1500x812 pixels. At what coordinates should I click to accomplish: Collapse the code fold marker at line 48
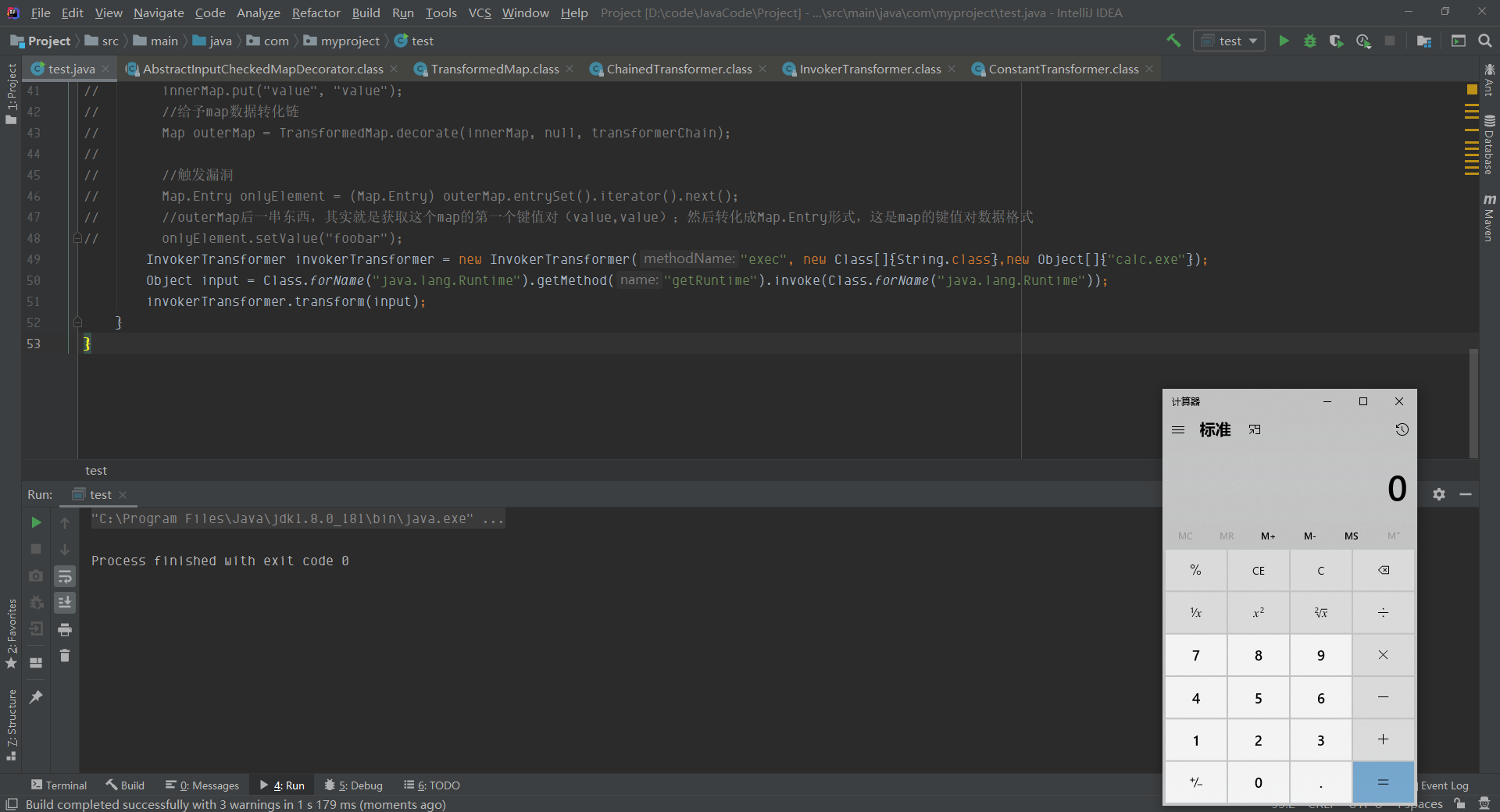77,237
